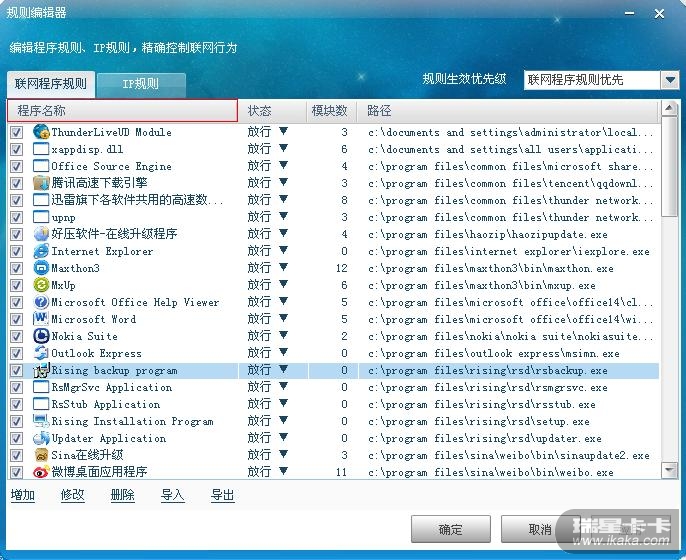Click the MxUp green updater icon

41,285
